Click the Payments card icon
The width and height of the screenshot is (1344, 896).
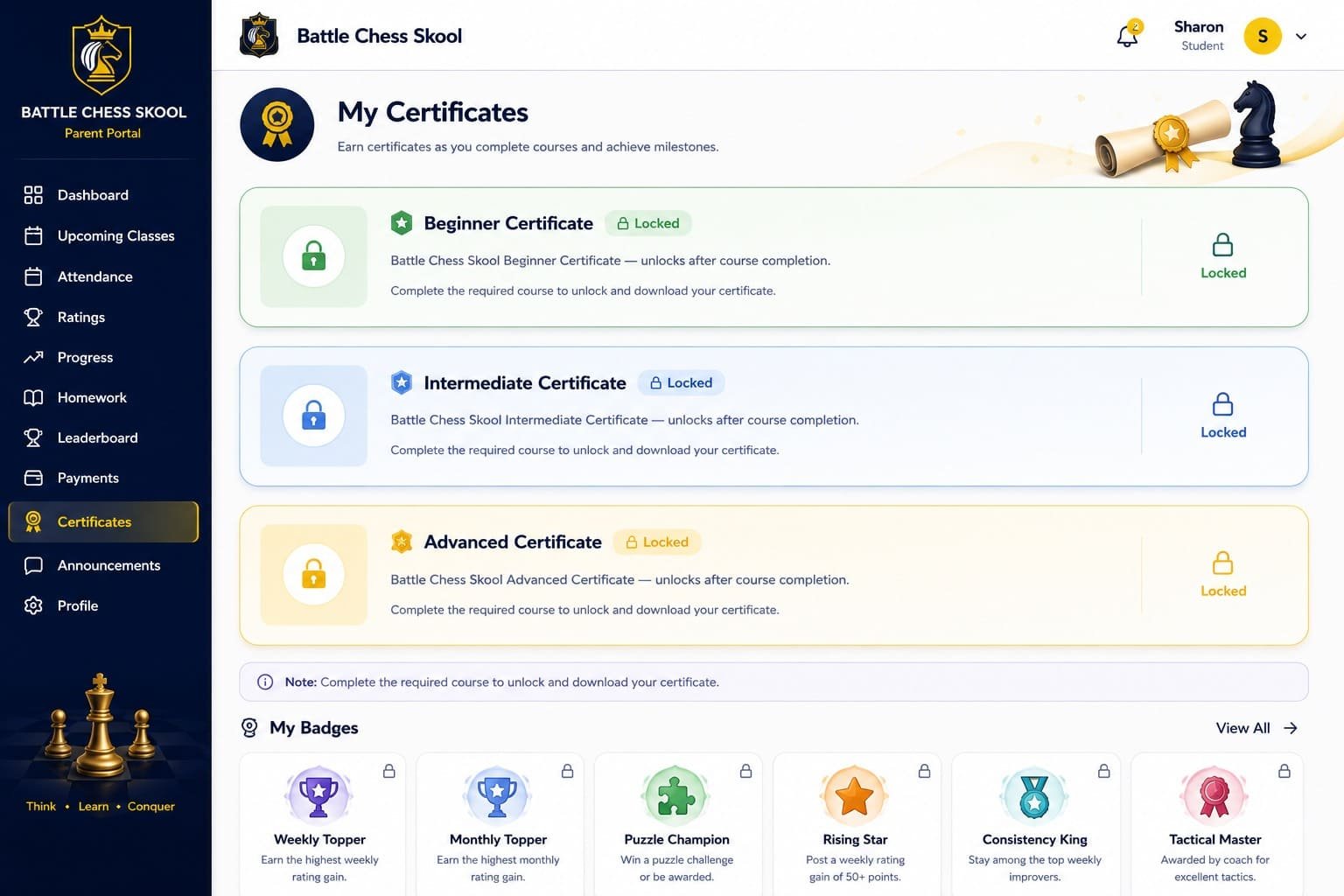click(x=33, y=478)
